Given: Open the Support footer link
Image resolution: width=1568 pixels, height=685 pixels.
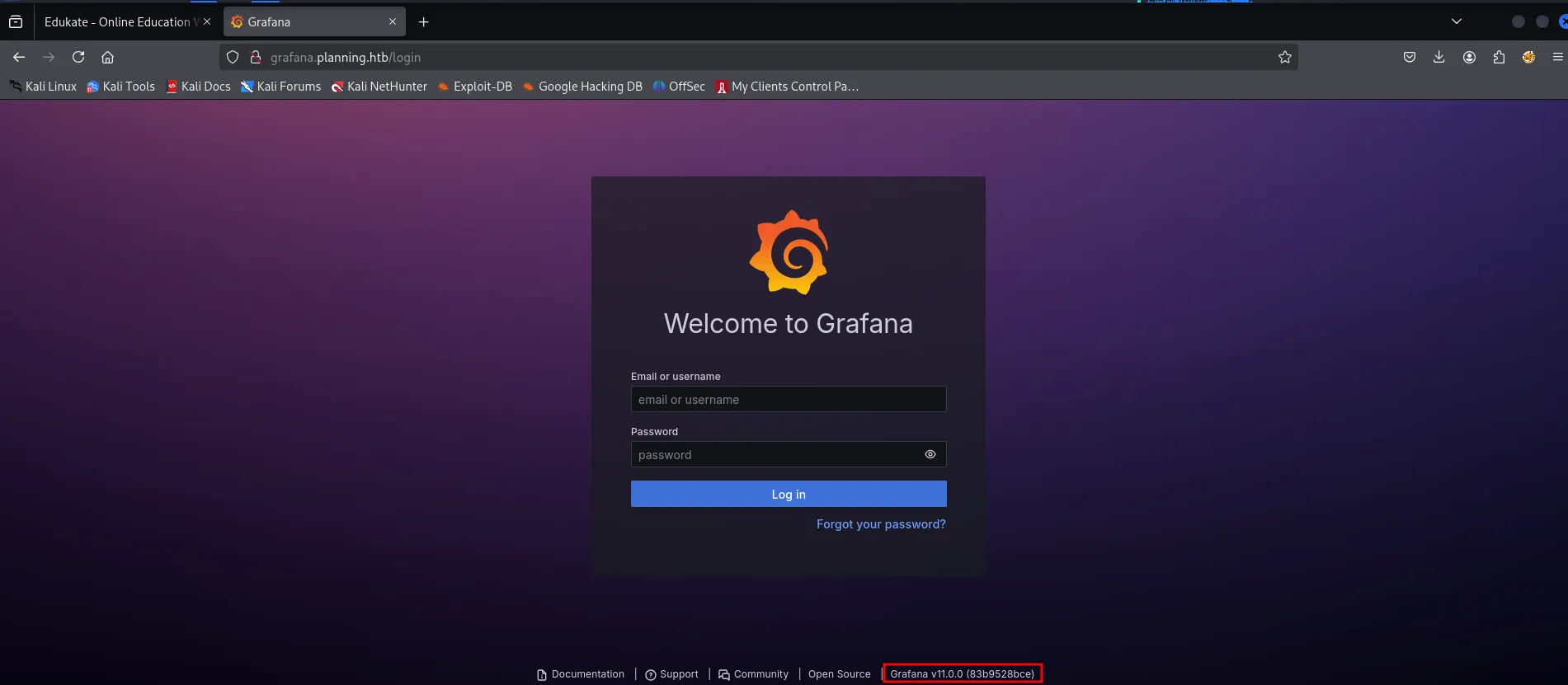Looking at the screenshot, I should click(672, 674).
